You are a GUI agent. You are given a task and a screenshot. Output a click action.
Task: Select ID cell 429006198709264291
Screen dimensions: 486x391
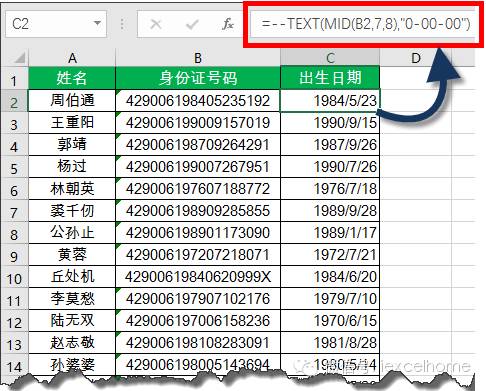198,145
